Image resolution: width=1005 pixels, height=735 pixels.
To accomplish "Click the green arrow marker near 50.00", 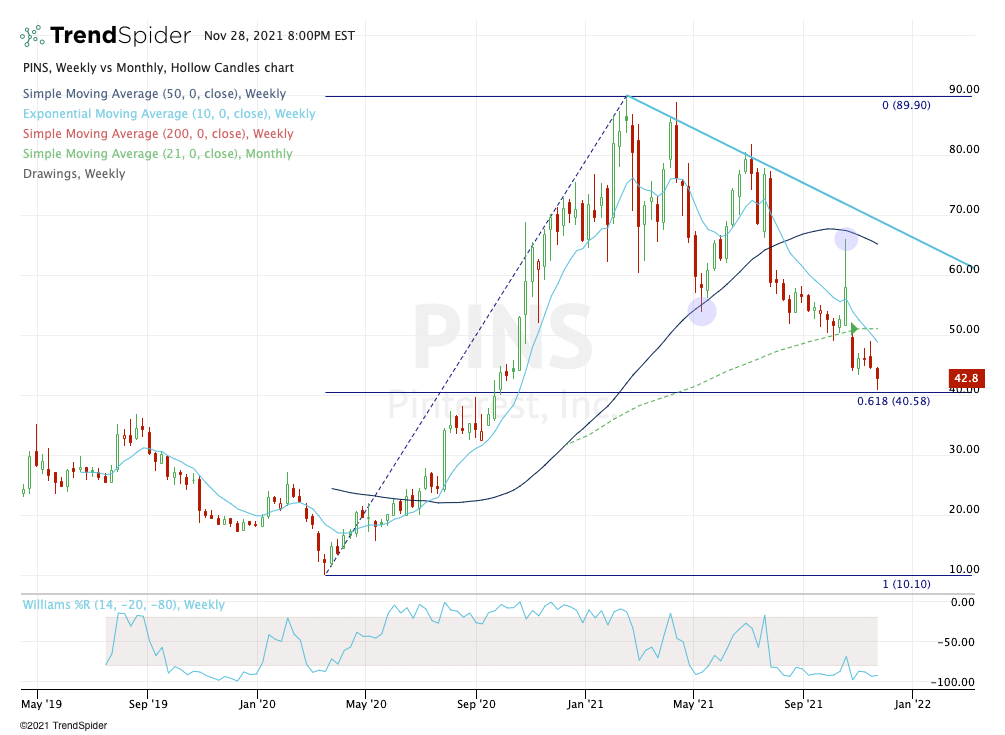I will click(x=854, y=329).
